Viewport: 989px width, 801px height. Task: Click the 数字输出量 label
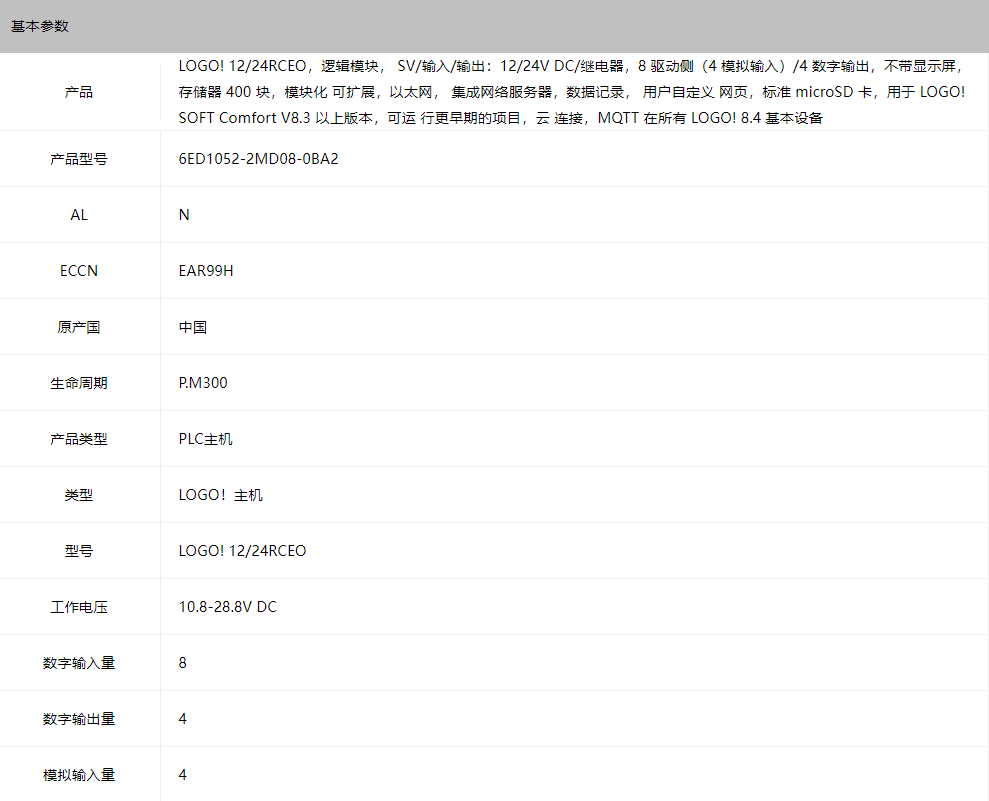79,719
